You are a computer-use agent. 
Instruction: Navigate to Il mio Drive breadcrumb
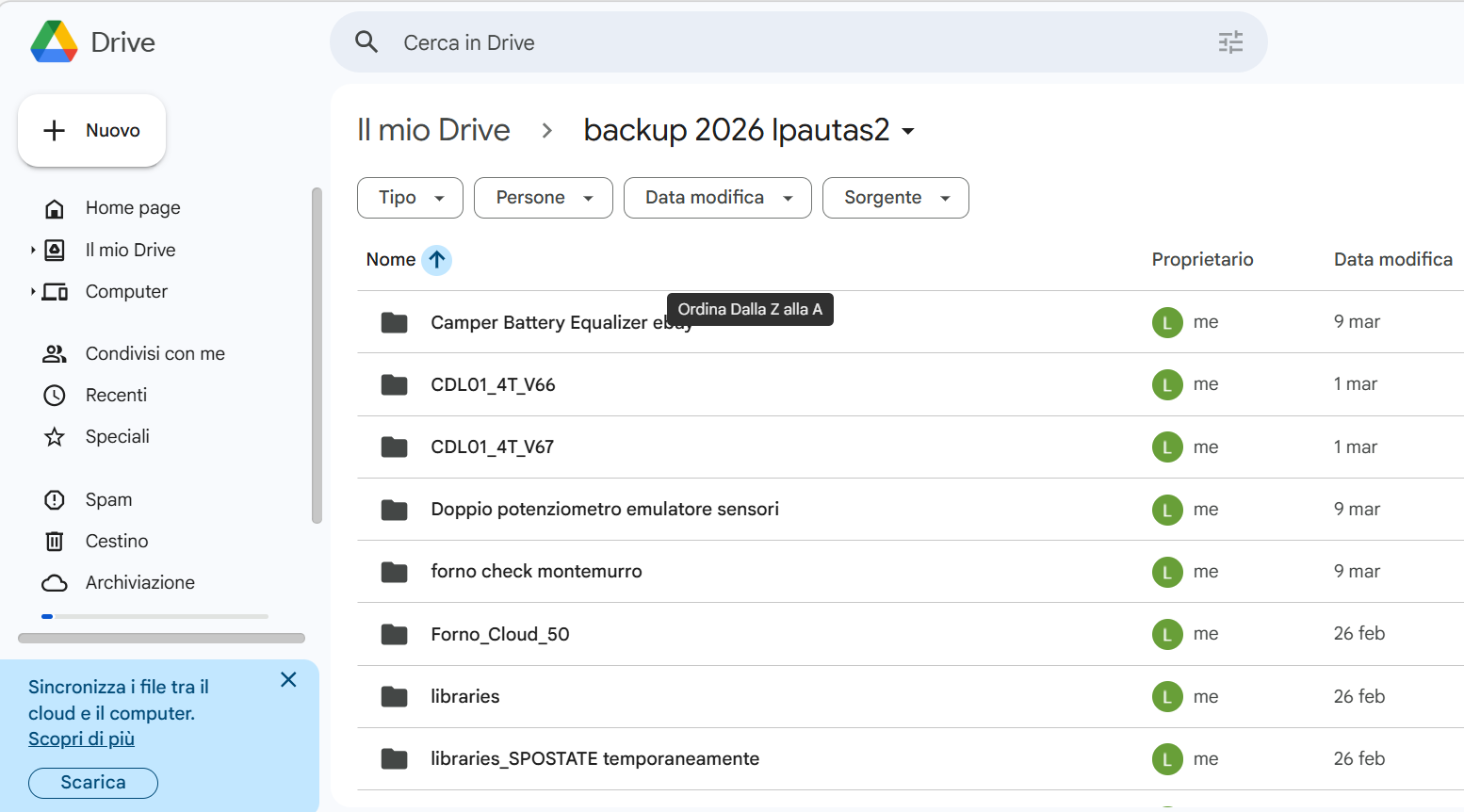[433, 130]
